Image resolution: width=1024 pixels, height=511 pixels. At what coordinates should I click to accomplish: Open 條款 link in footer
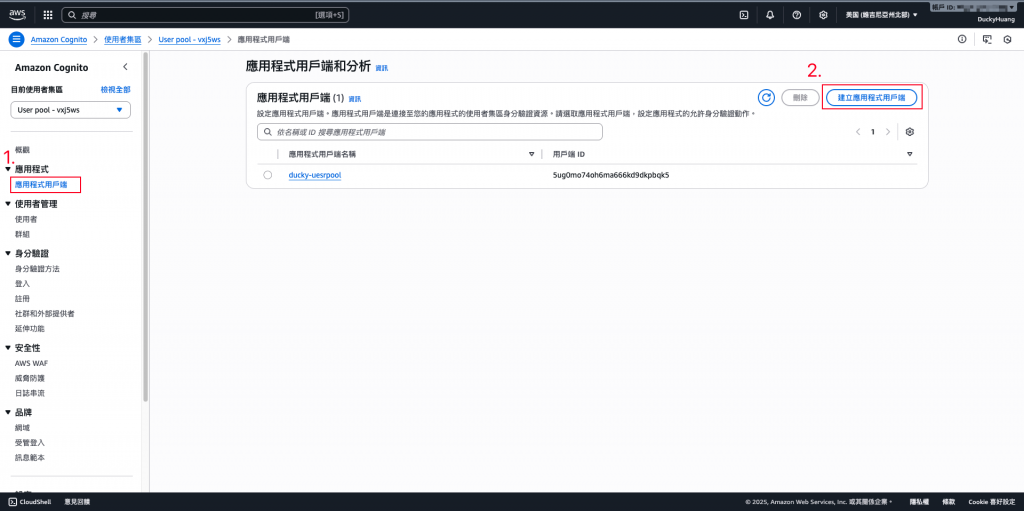point(950,502)
